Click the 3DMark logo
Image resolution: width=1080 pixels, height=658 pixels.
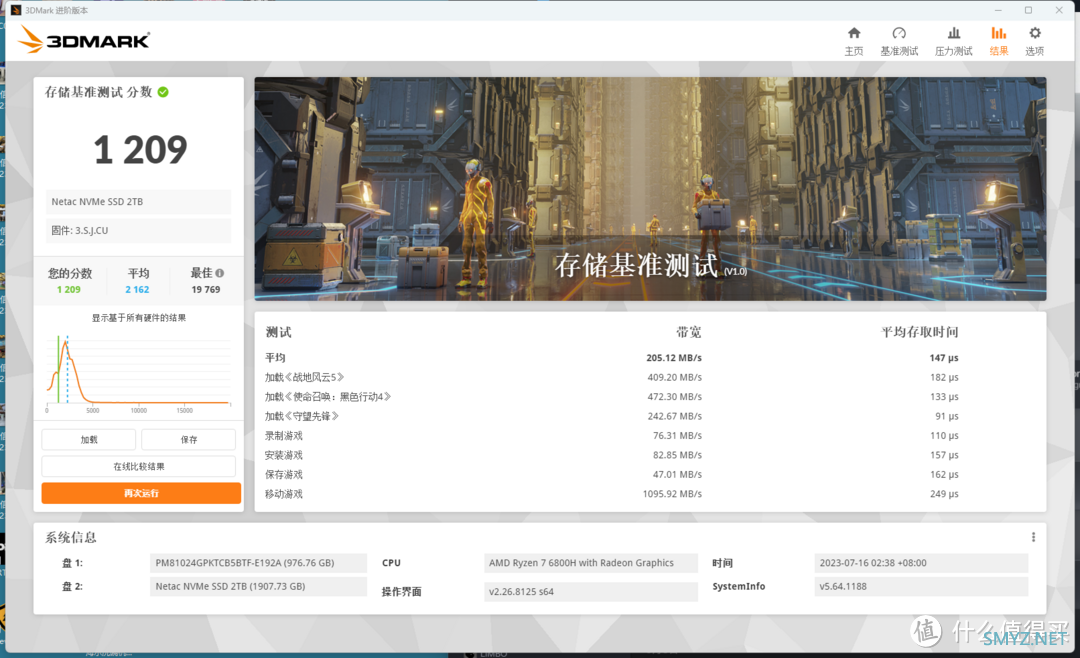tap(83, 40)
